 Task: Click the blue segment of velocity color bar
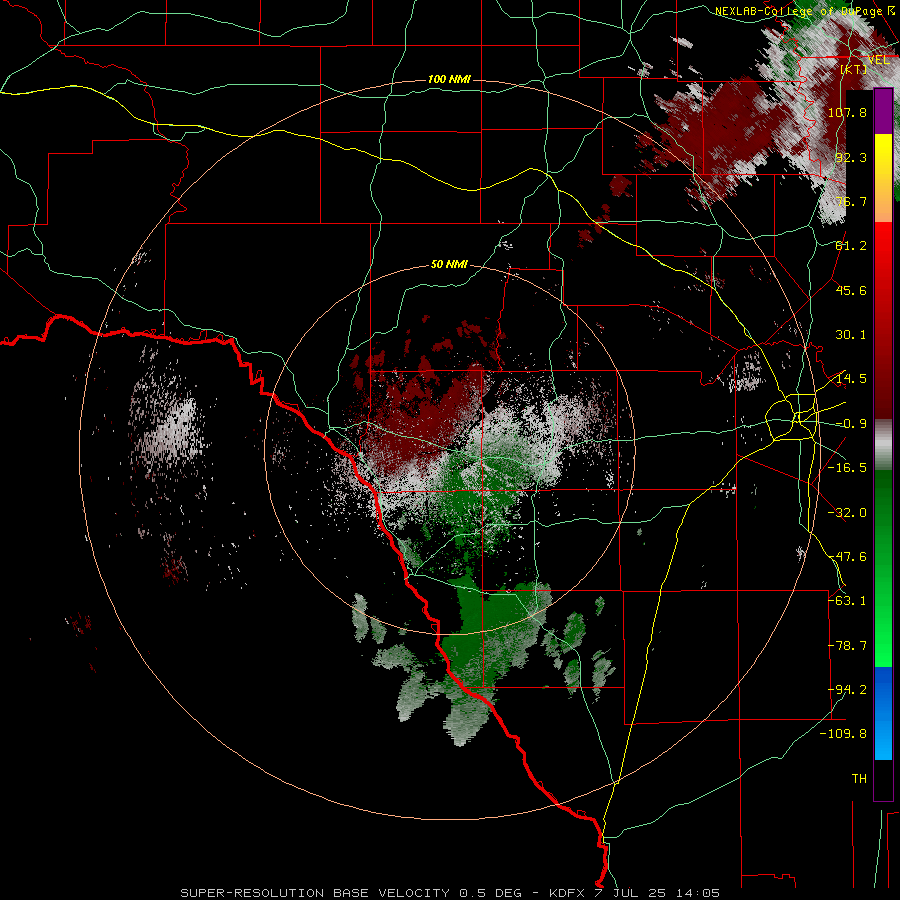883,713
